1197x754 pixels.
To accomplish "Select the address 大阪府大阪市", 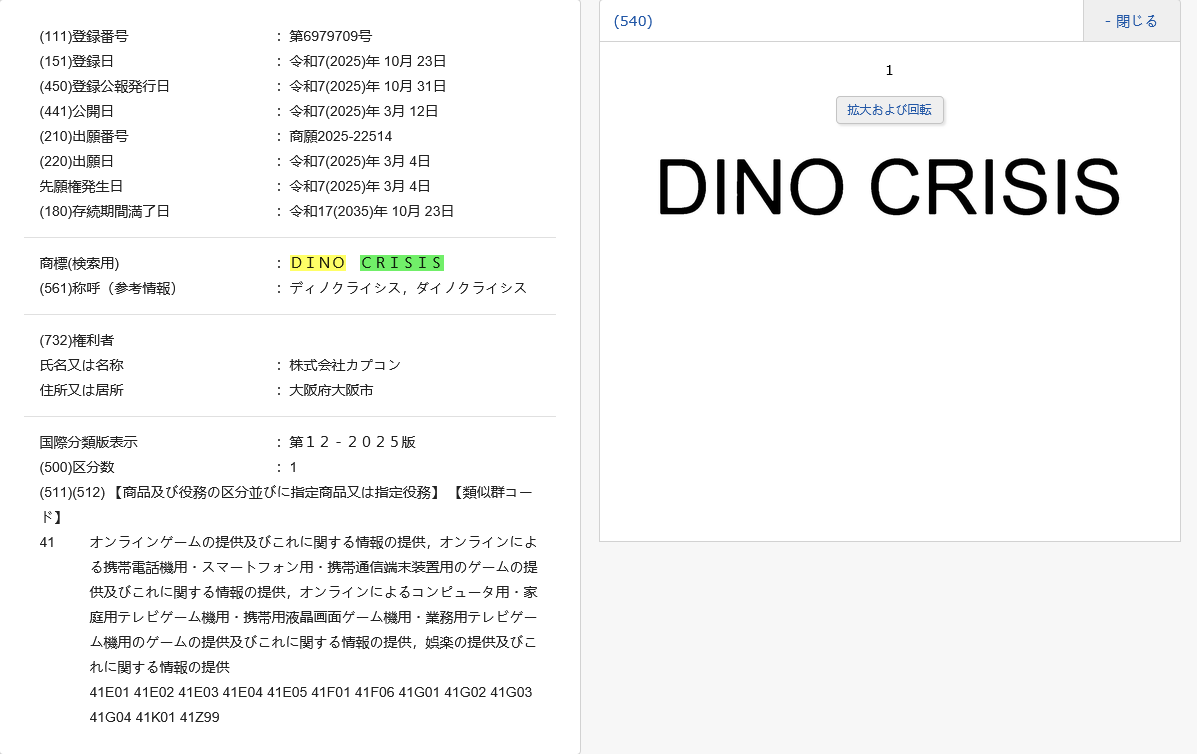I will (331, 391).
